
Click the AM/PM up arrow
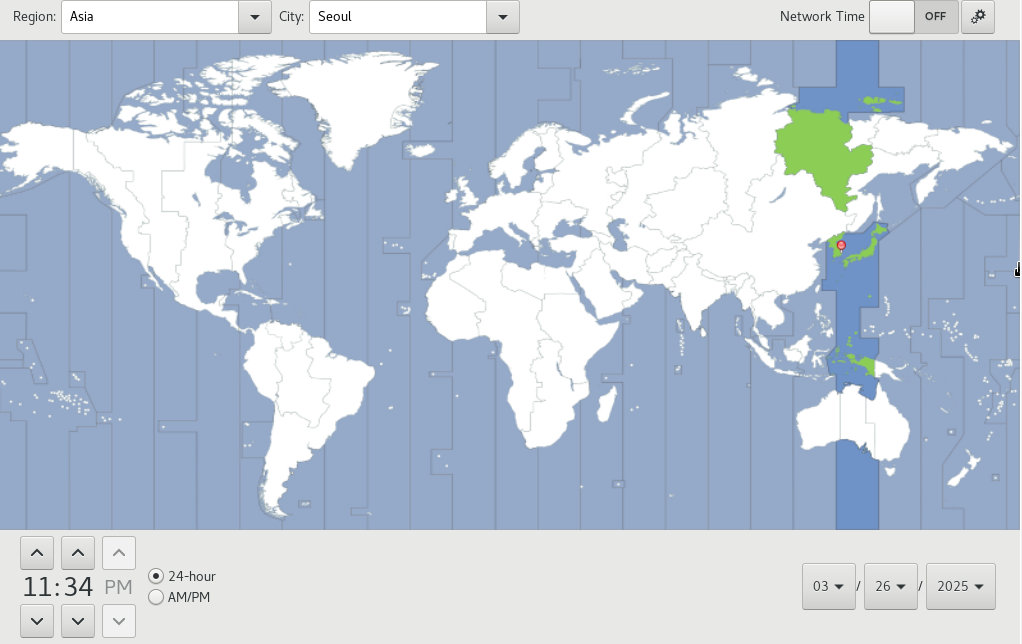click(119, 553)
